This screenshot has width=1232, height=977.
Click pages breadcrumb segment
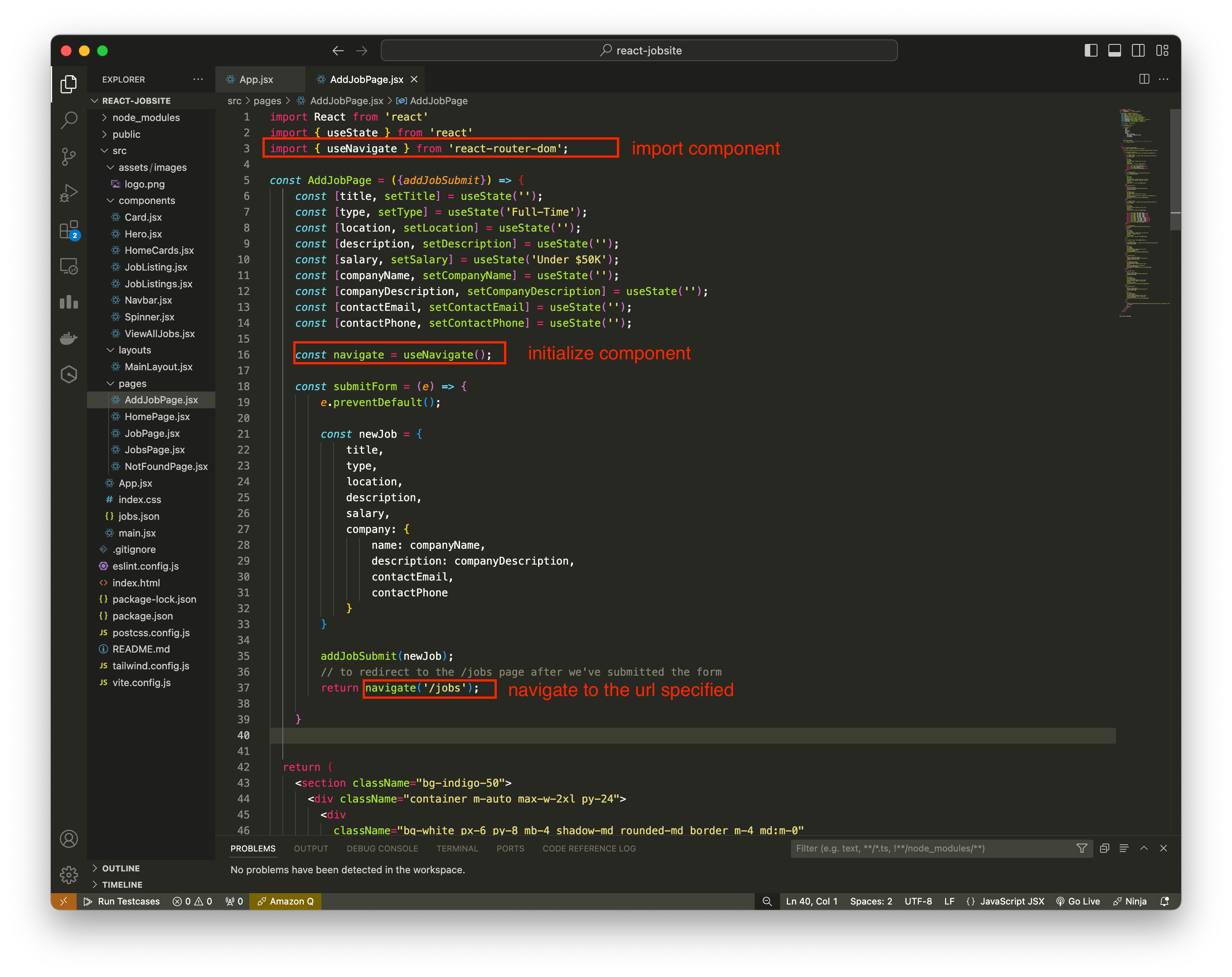tap(267, 101)
